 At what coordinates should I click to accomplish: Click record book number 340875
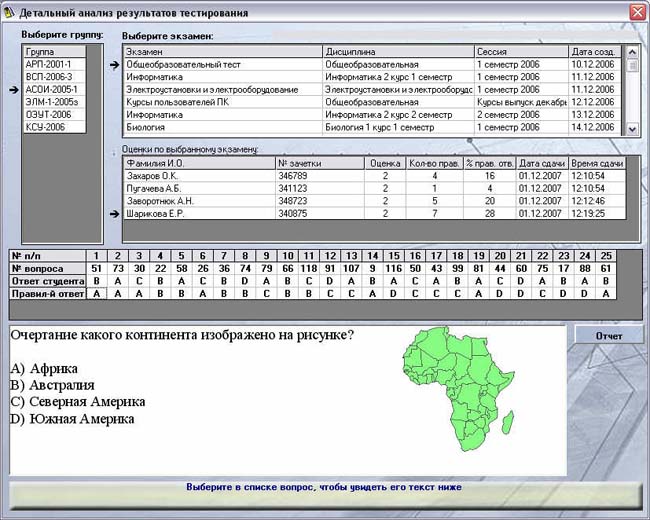pos(320,214)
